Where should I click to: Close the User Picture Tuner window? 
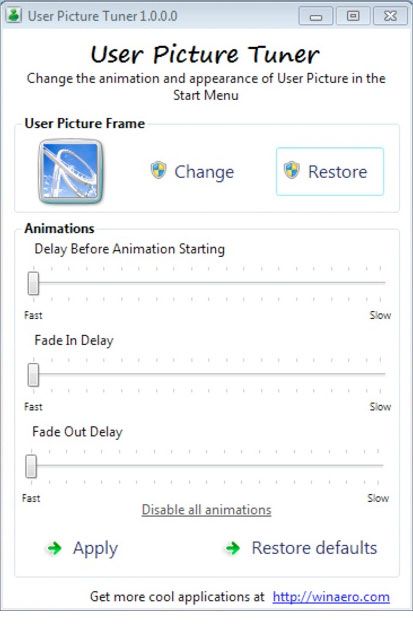390,16
